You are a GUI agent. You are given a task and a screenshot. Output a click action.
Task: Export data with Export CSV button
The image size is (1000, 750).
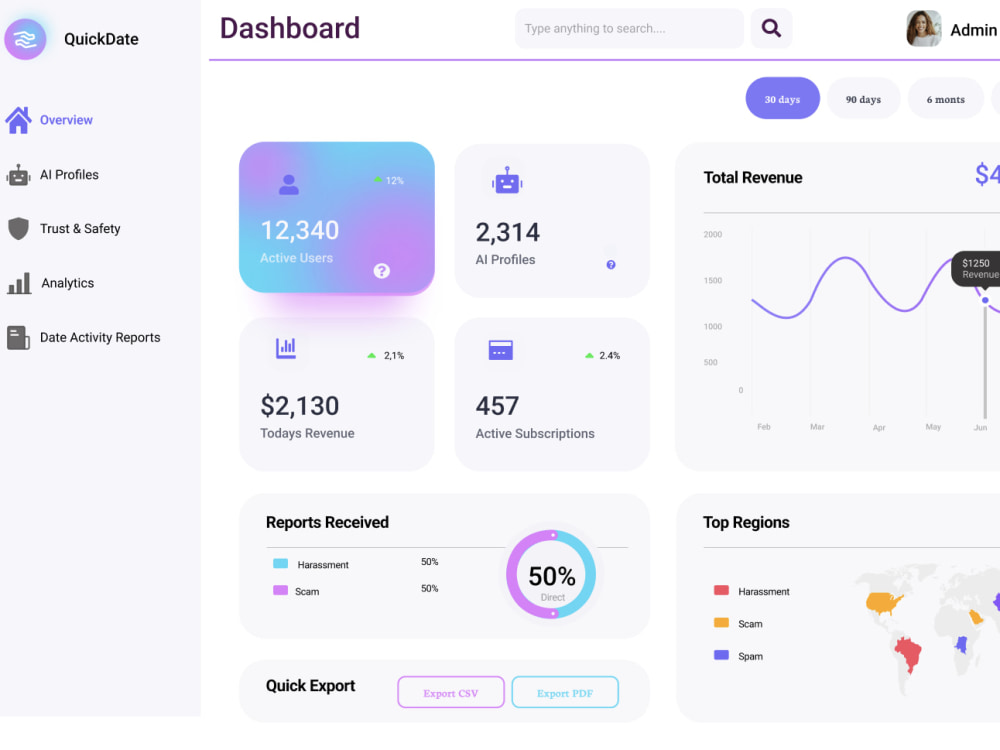pyautogui.click(x=451, y=693)
